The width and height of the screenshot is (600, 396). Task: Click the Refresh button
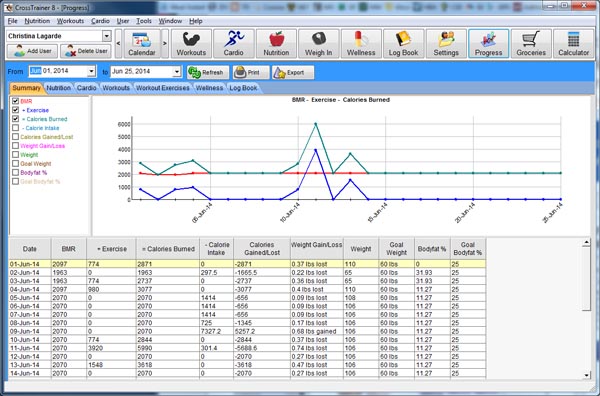pos(208,72)
